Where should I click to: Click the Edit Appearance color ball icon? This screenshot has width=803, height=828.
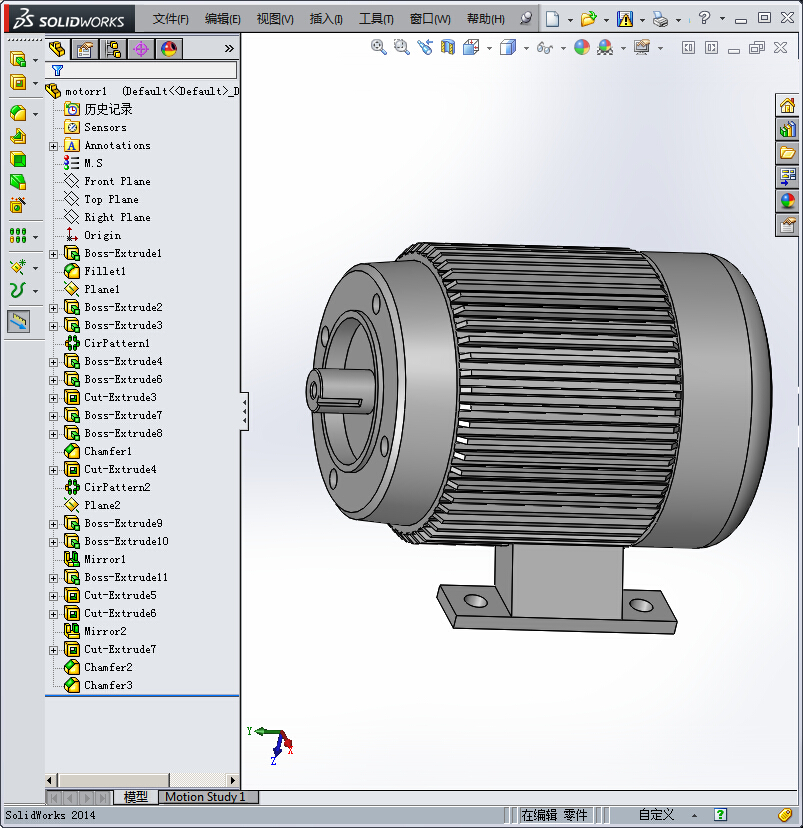coord(582,47)
